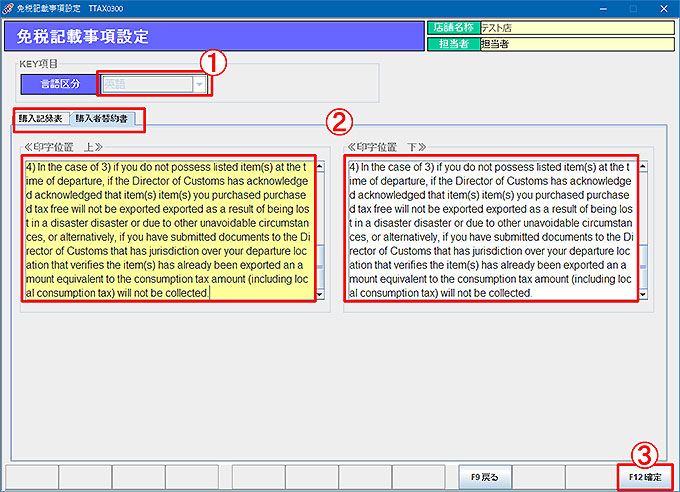Click scroll-up arrow of lower print text area
Viewport: 680px width, 492px height.
coord(643,166)
